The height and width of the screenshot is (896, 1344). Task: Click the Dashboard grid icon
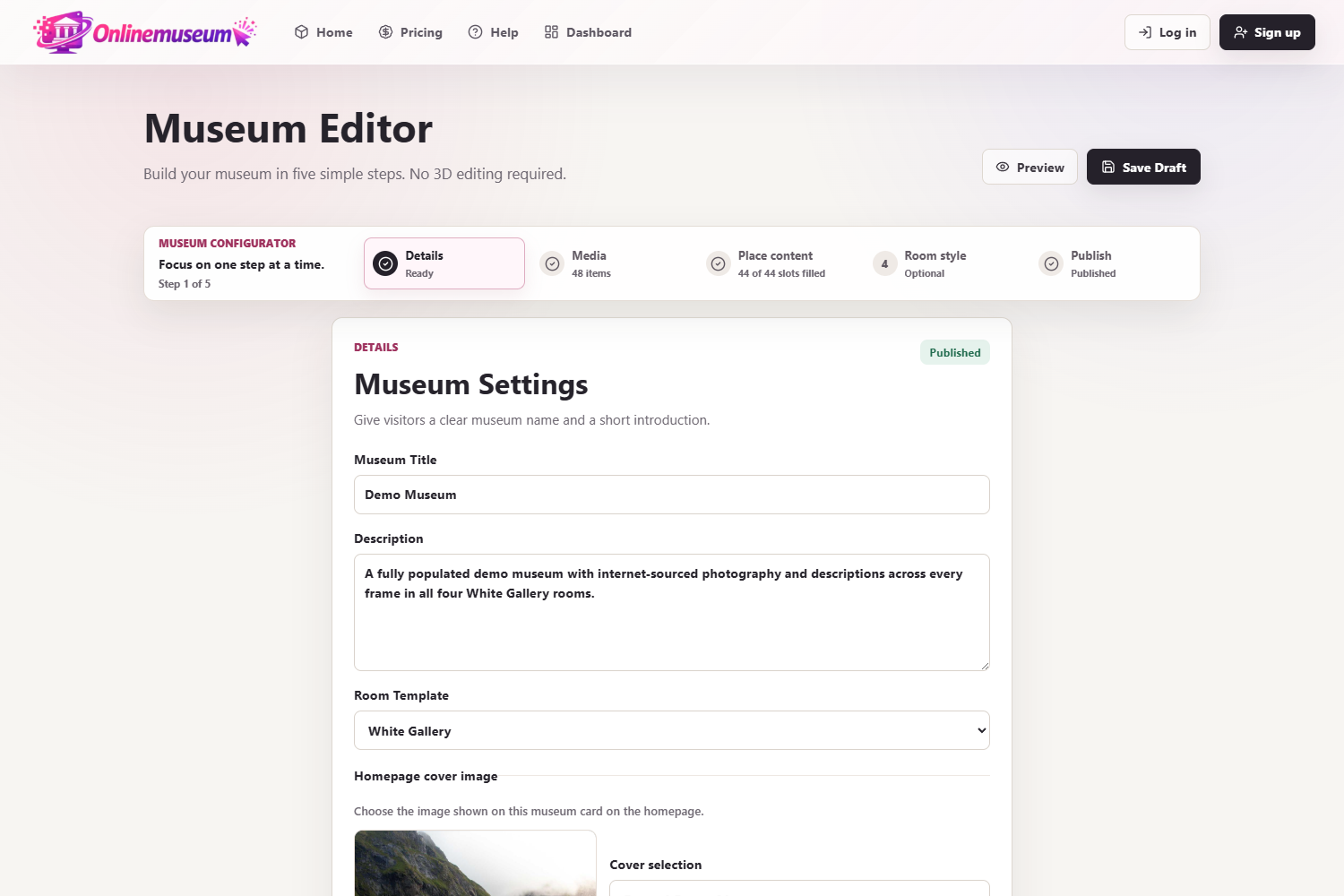pos(551,32)
